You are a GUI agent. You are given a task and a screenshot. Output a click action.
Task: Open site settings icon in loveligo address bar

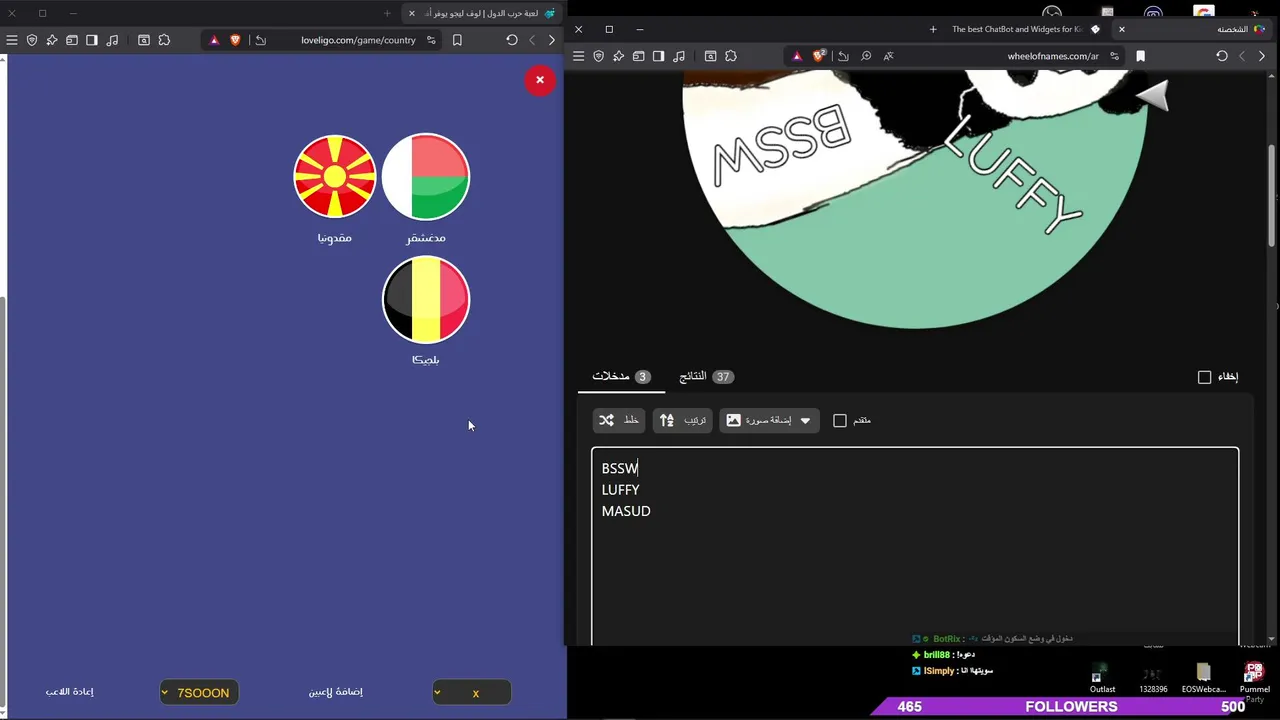point(431,40)
